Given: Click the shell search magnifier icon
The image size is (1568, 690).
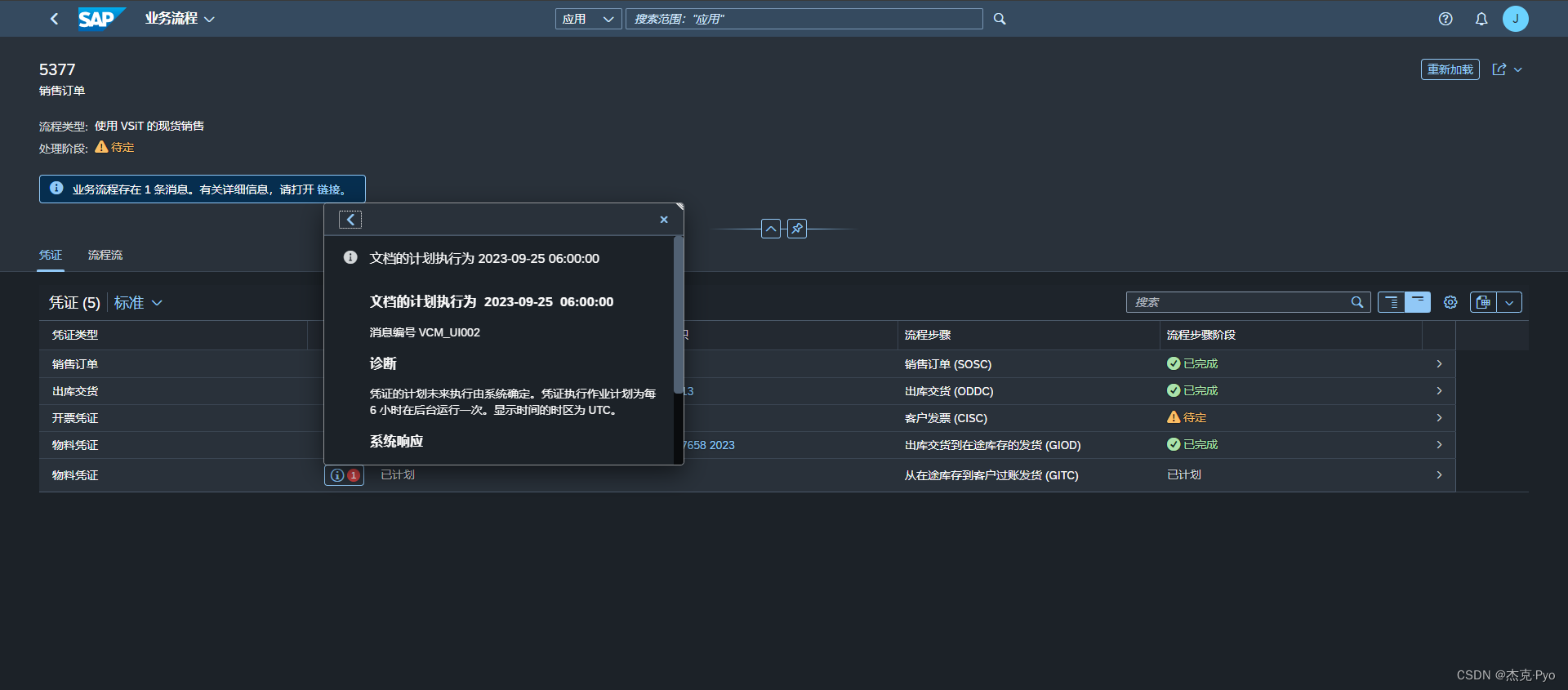Looking at the screenshot, I should point(1000,19).
